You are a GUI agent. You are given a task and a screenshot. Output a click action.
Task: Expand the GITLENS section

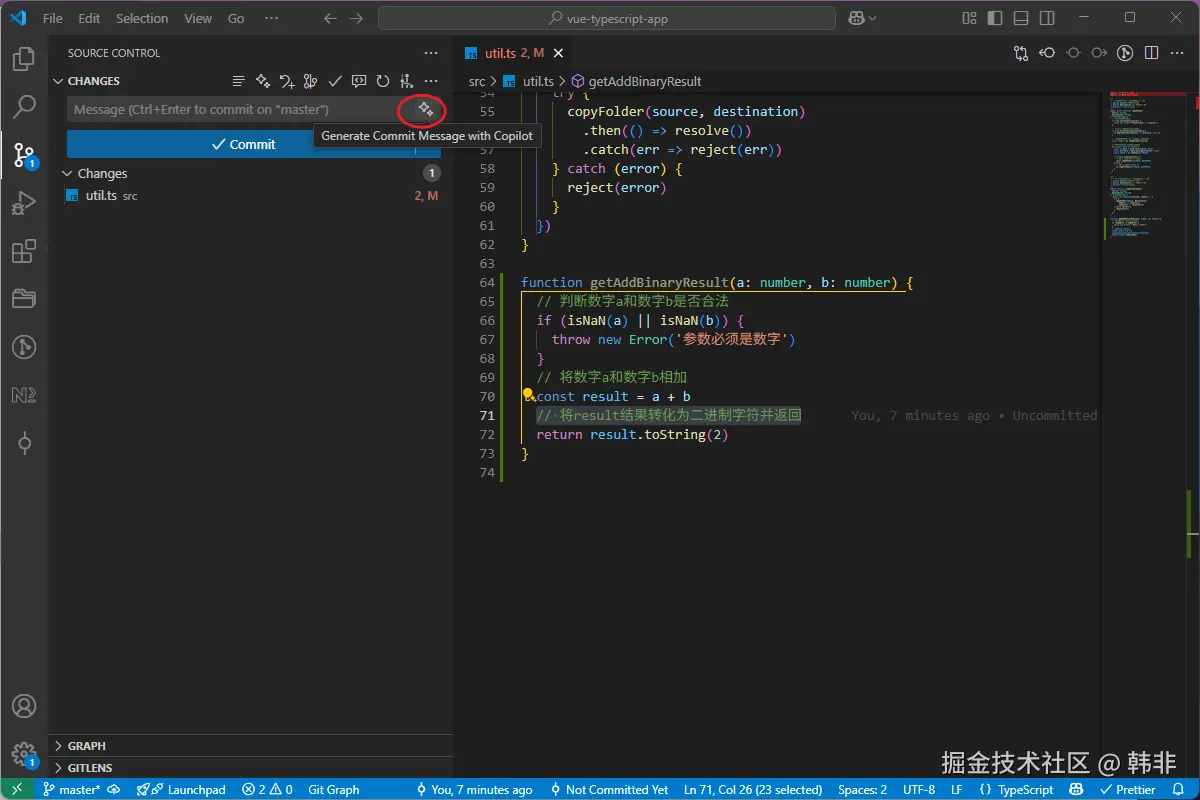tap(90, 768)
